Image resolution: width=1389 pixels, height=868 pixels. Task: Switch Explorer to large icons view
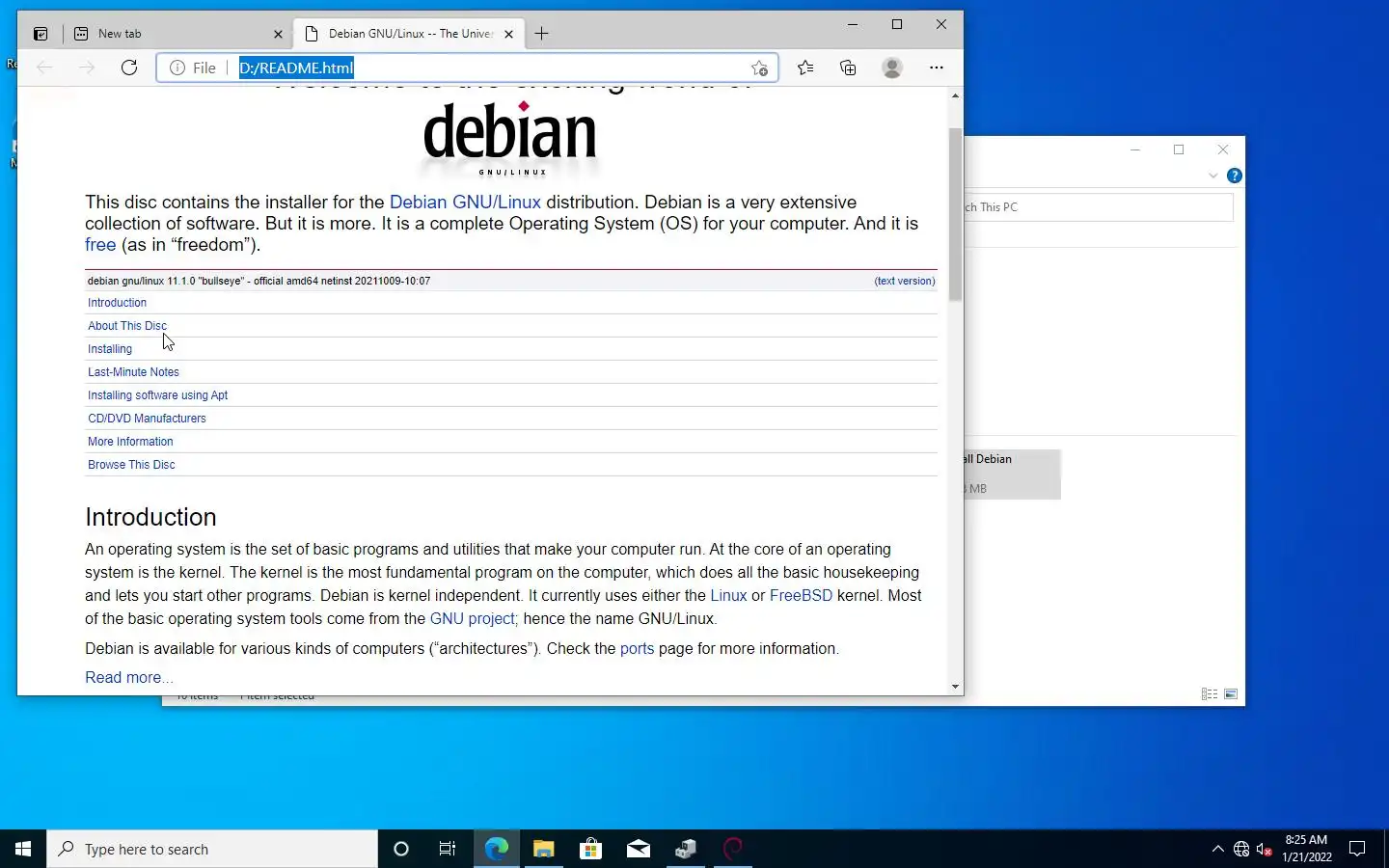(x=1231, y=694)
